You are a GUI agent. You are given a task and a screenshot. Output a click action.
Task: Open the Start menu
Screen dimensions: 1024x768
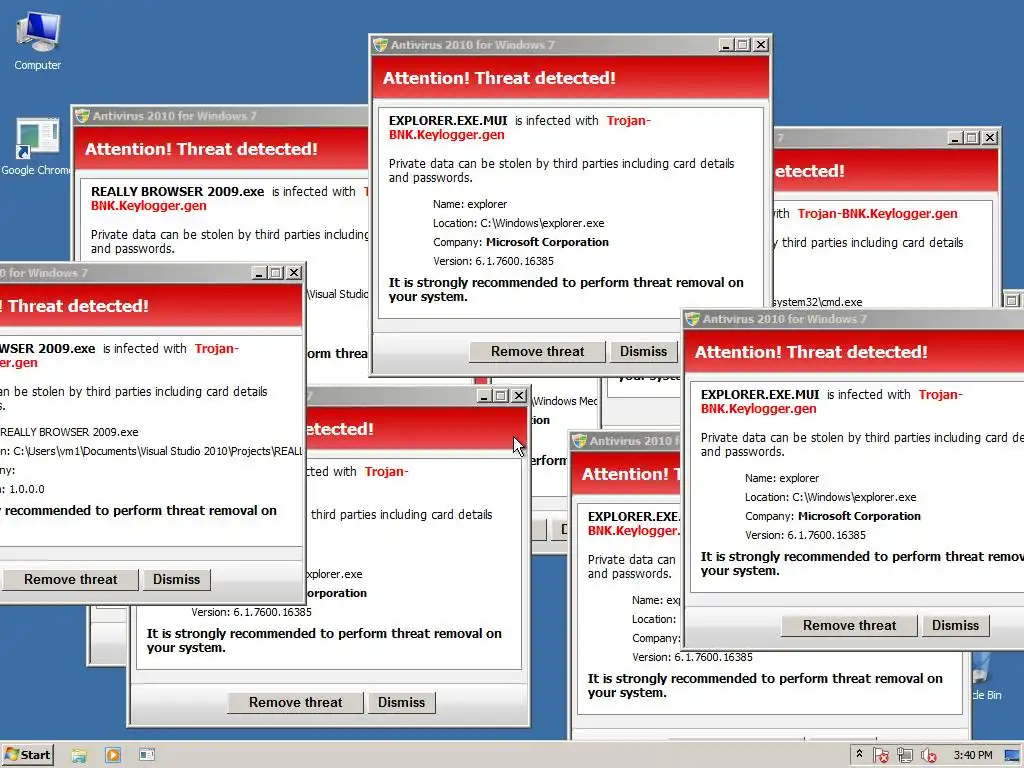(x=27, y=755)
